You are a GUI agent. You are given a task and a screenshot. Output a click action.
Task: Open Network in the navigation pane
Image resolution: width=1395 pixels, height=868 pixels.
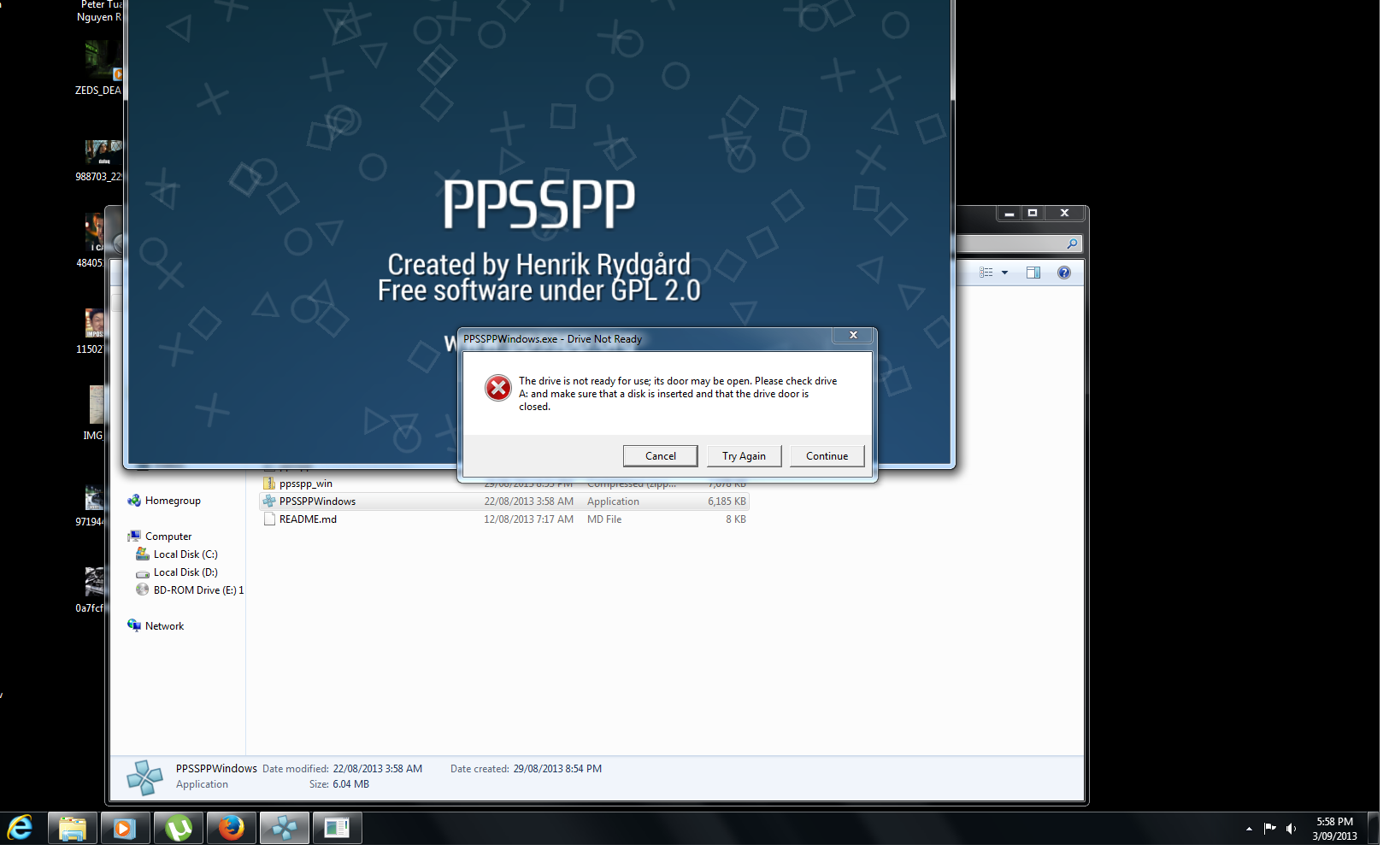pos(164,626)
